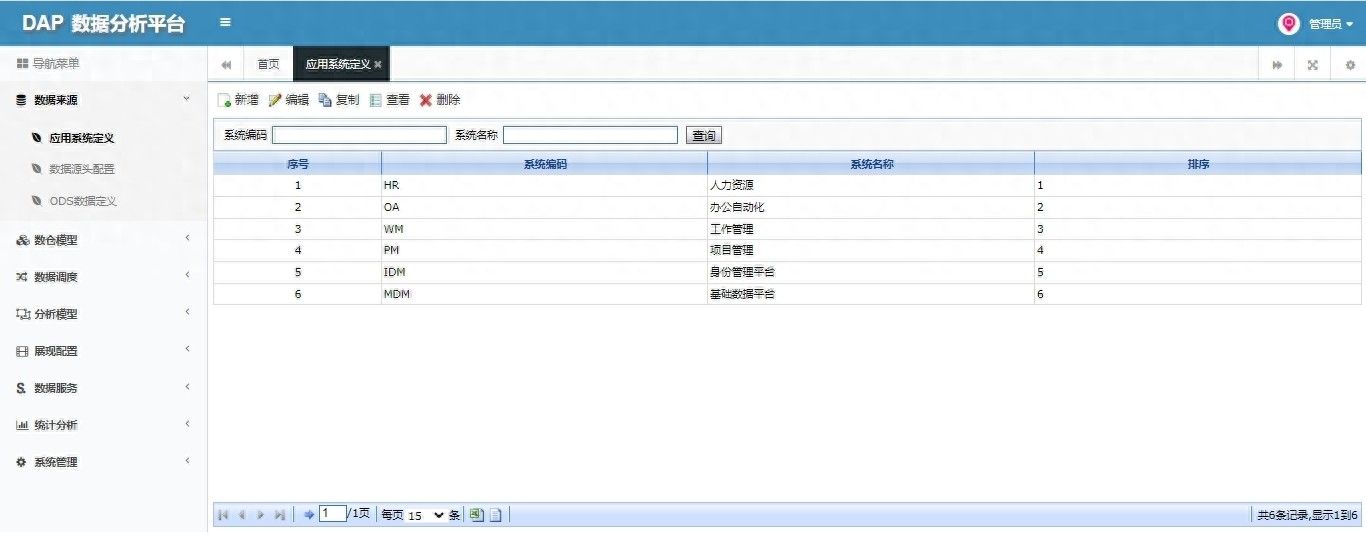Screen dimensions: 1366x533
Task: Select the OA code cell
Action: 545,207
